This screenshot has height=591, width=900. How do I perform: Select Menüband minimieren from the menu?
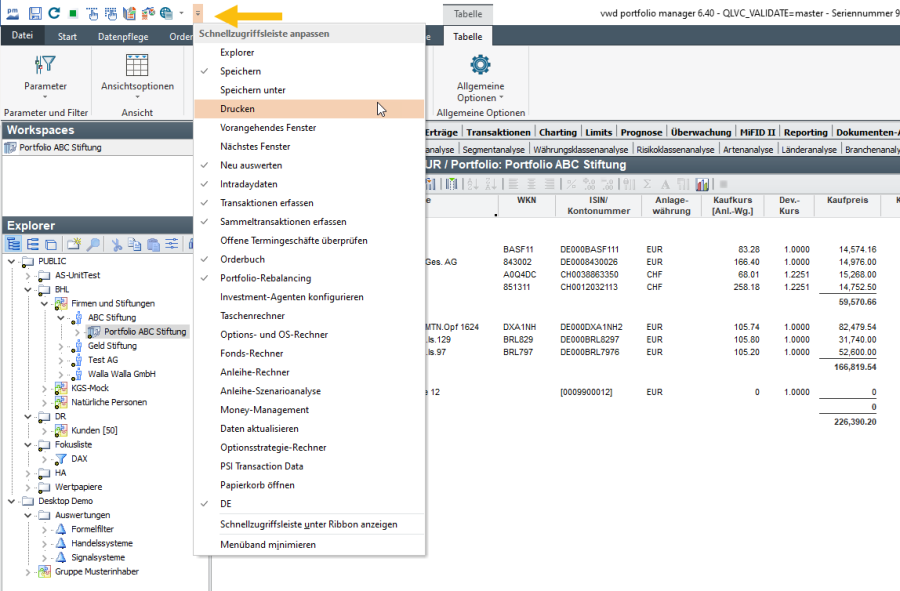click(267, 544)
